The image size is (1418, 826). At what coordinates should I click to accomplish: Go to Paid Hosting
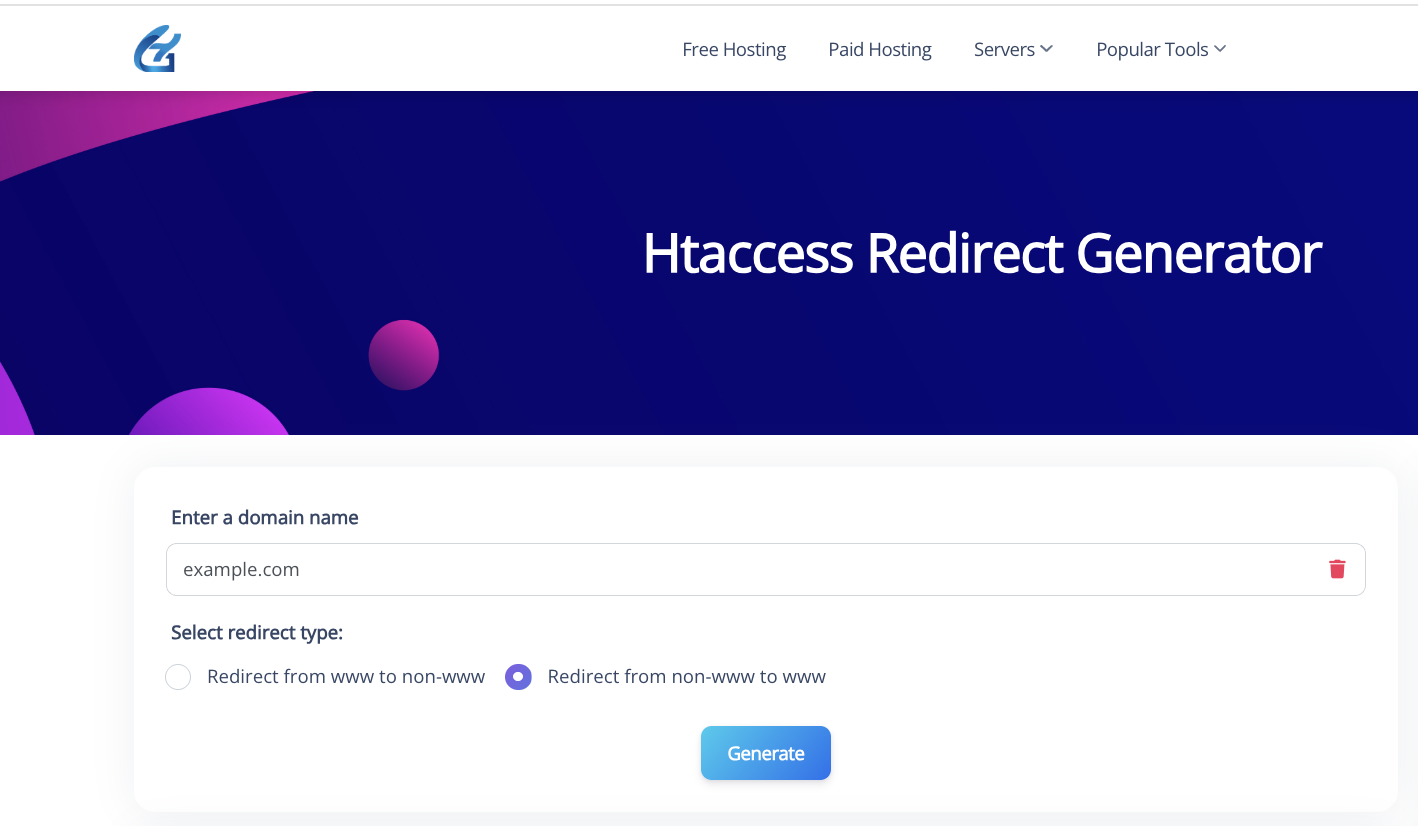(x=880, y=49)
